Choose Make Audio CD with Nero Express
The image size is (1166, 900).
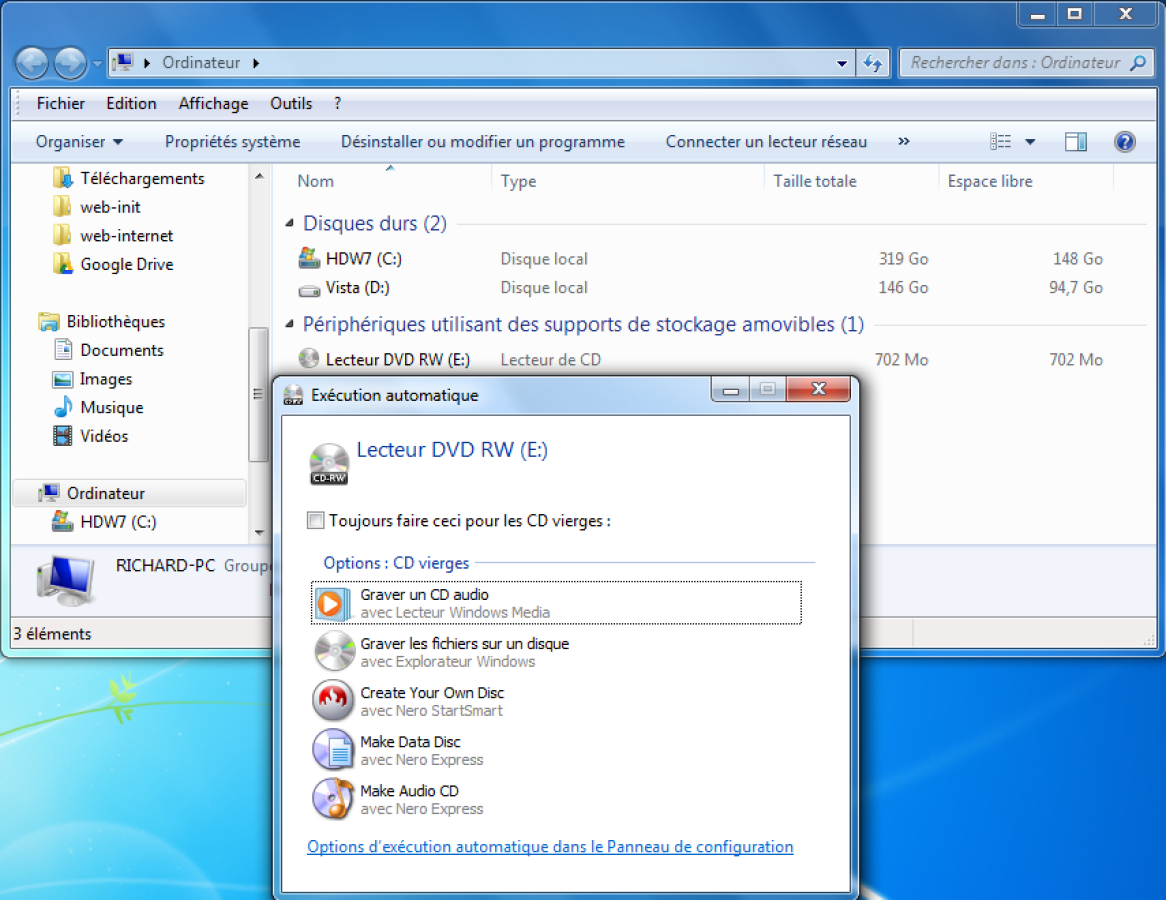[556, 799]
